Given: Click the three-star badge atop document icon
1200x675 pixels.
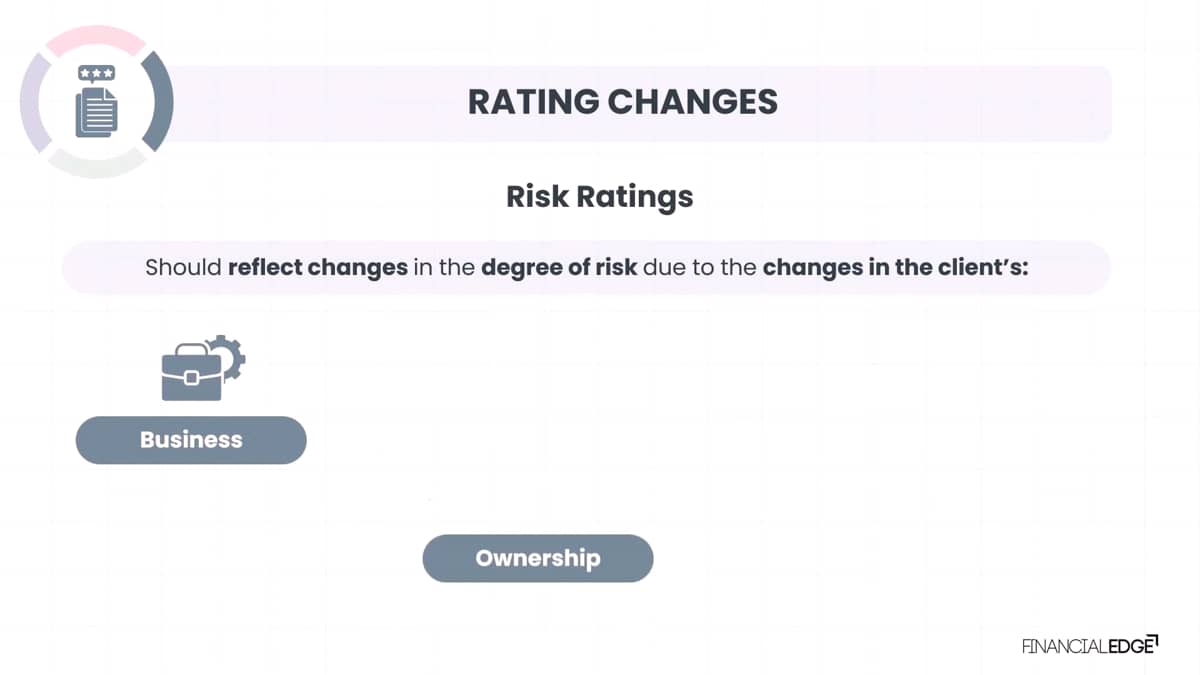Looking at the screenshot, I should (97, 73).
